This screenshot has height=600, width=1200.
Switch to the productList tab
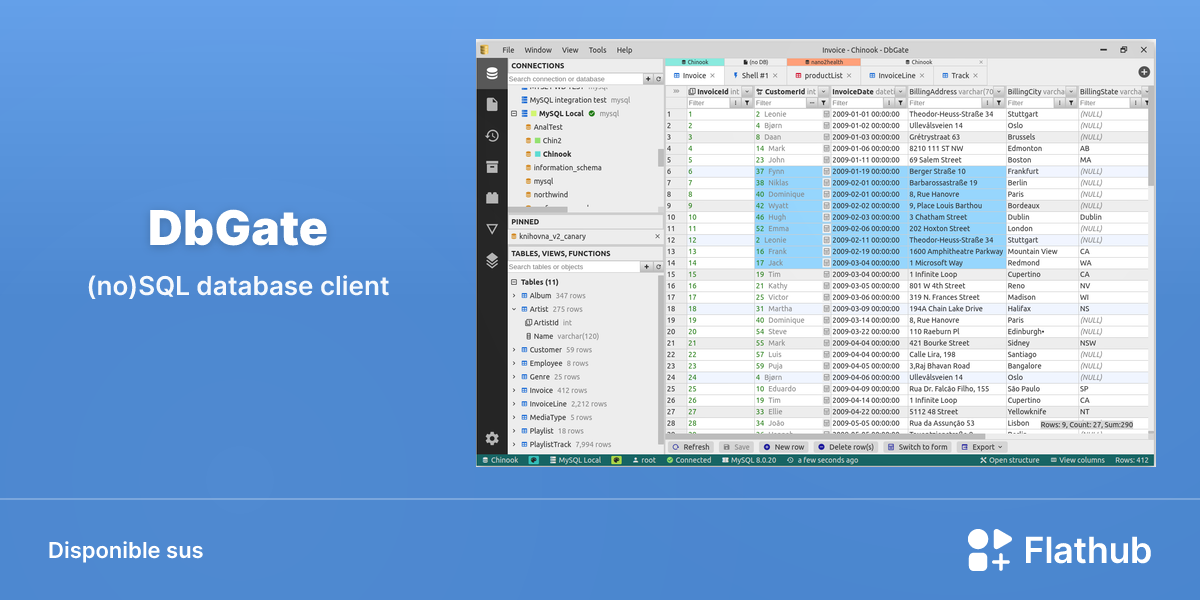coord(823,76)
